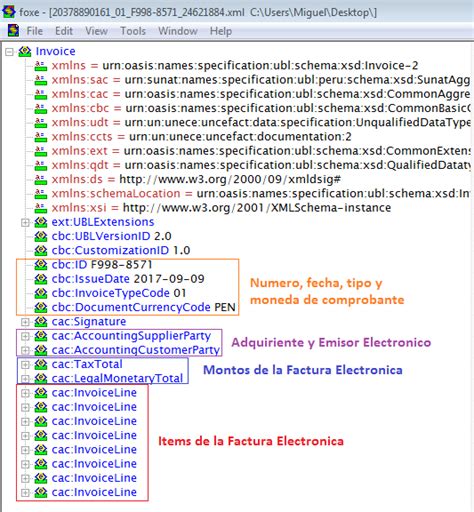Select the ext:UBLExtensions label

103,222
